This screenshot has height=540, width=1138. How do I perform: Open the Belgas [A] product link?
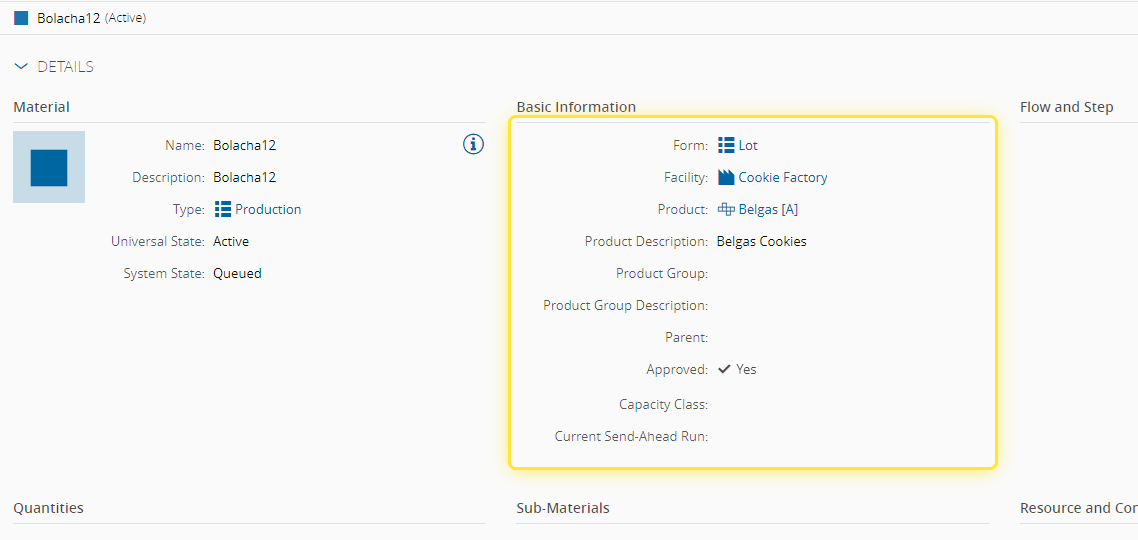(x=768, y=209)
